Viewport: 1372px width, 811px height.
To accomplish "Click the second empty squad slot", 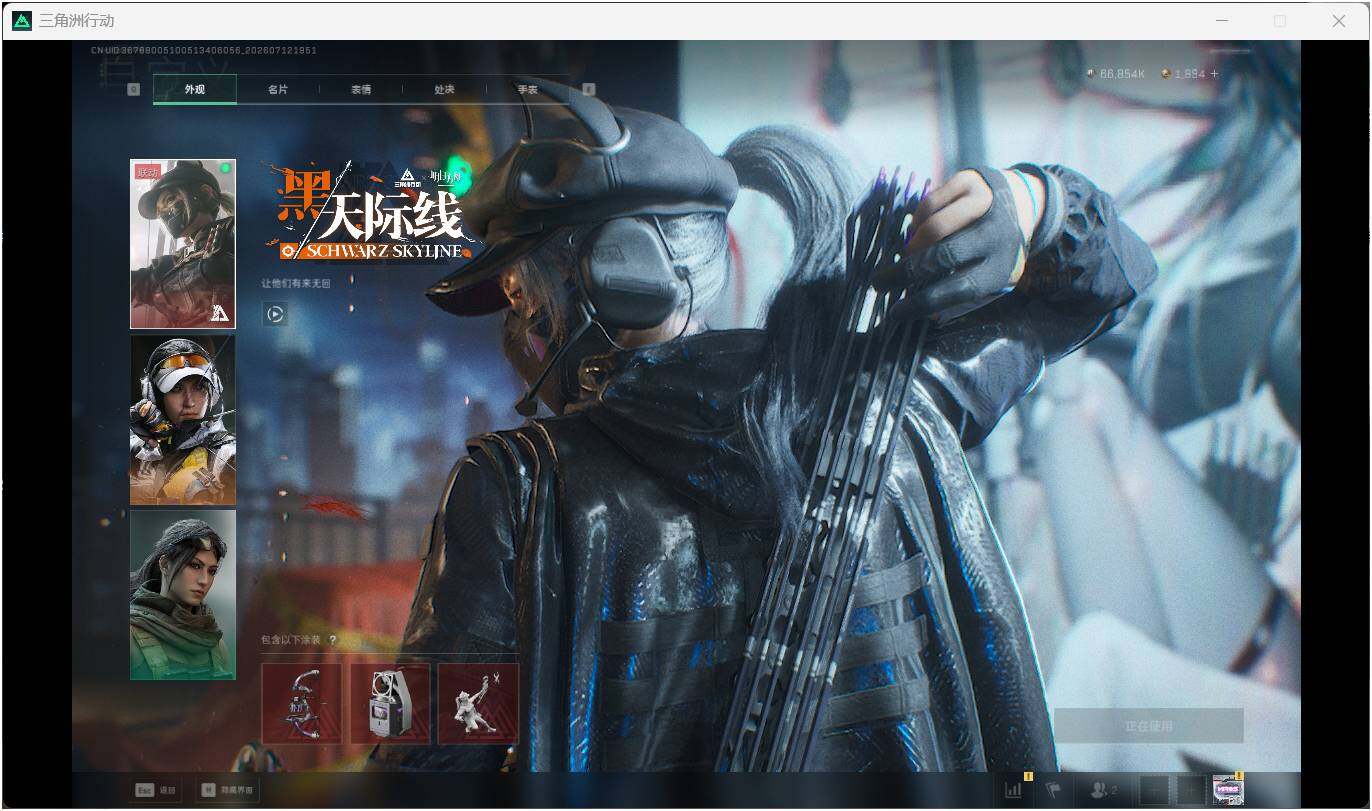I will 1191,790.
